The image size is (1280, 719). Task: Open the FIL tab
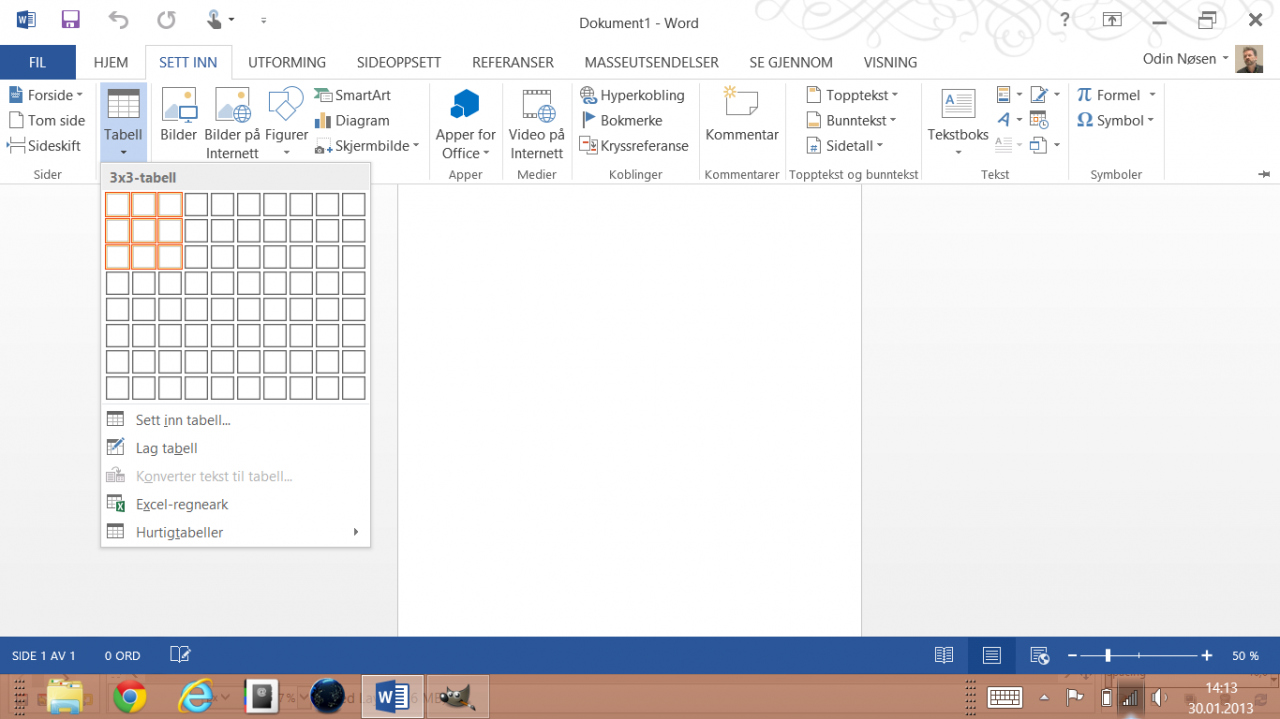coord(37,62)
